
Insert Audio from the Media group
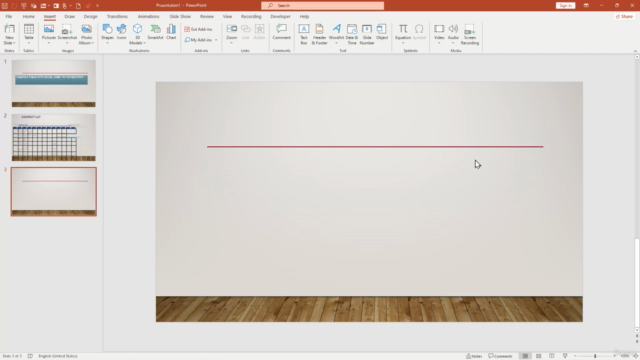(x=453, y=34)
